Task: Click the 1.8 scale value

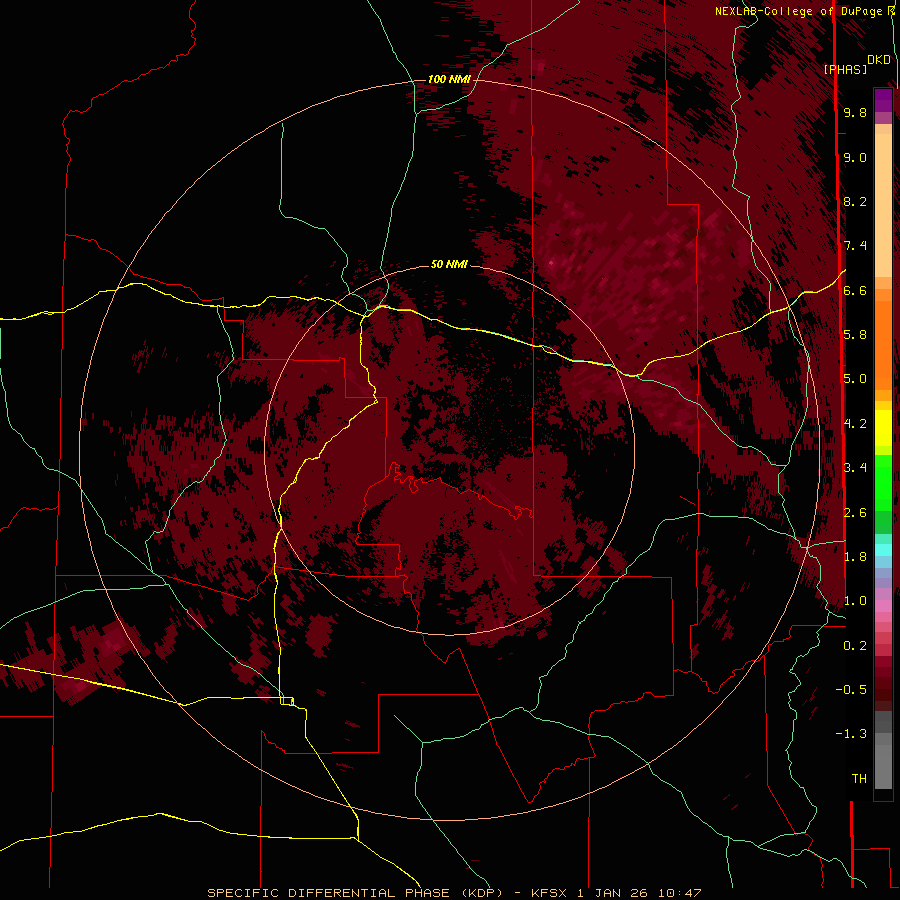Action: pos(855,557)
